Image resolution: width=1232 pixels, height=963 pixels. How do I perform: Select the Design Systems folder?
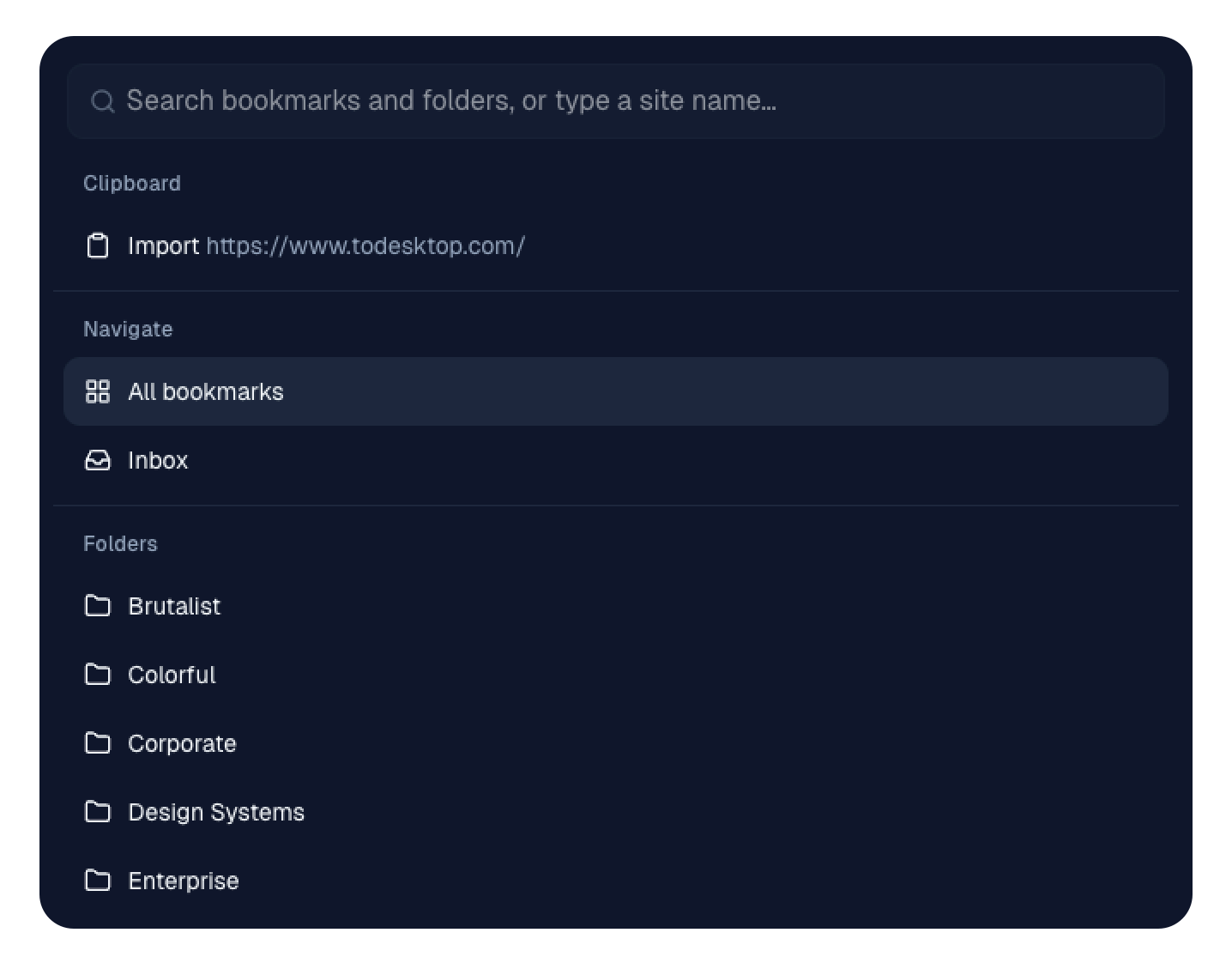pos(616,812)
